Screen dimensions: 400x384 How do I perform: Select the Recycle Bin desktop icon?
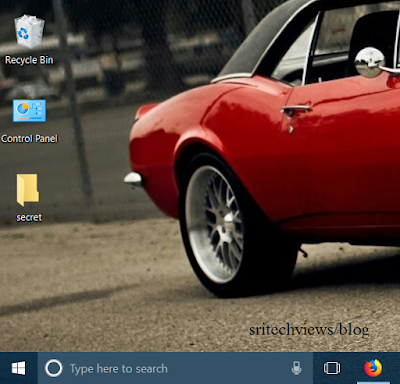(x=29, y=31)
